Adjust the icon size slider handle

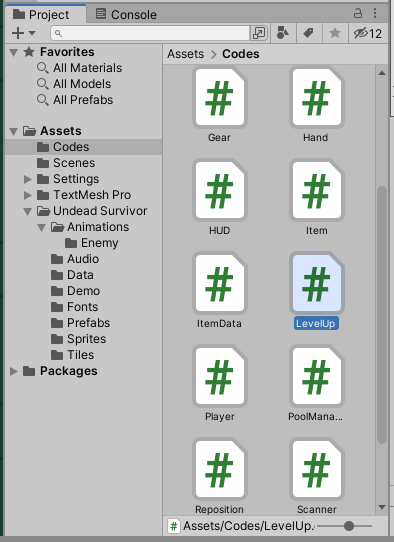click(349, 526)
